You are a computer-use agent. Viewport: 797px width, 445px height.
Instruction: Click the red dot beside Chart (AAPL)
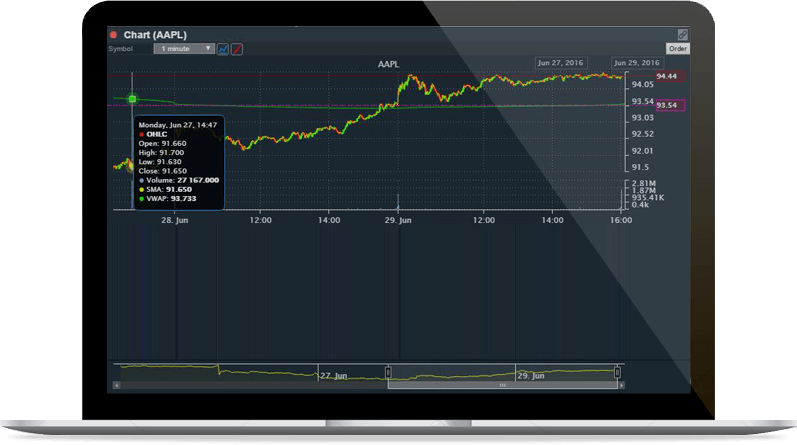tap(113, 34)
